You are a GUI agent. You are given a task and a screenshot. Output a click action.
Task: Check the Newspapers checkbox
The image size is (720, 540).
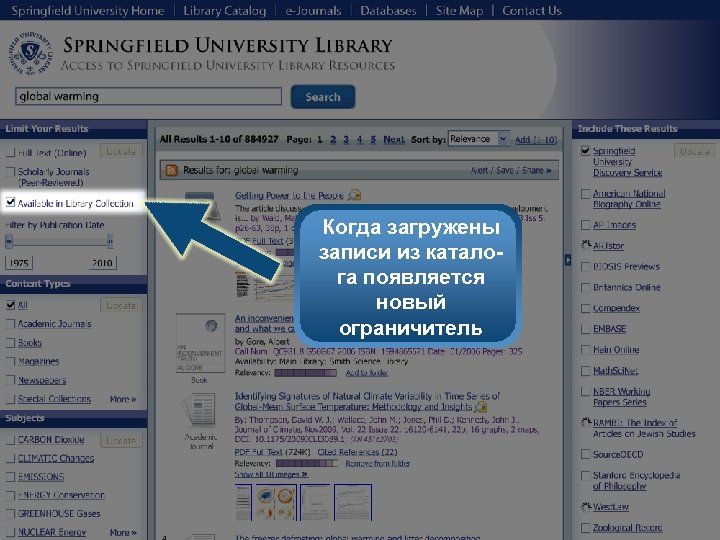[x=11, y=380]
